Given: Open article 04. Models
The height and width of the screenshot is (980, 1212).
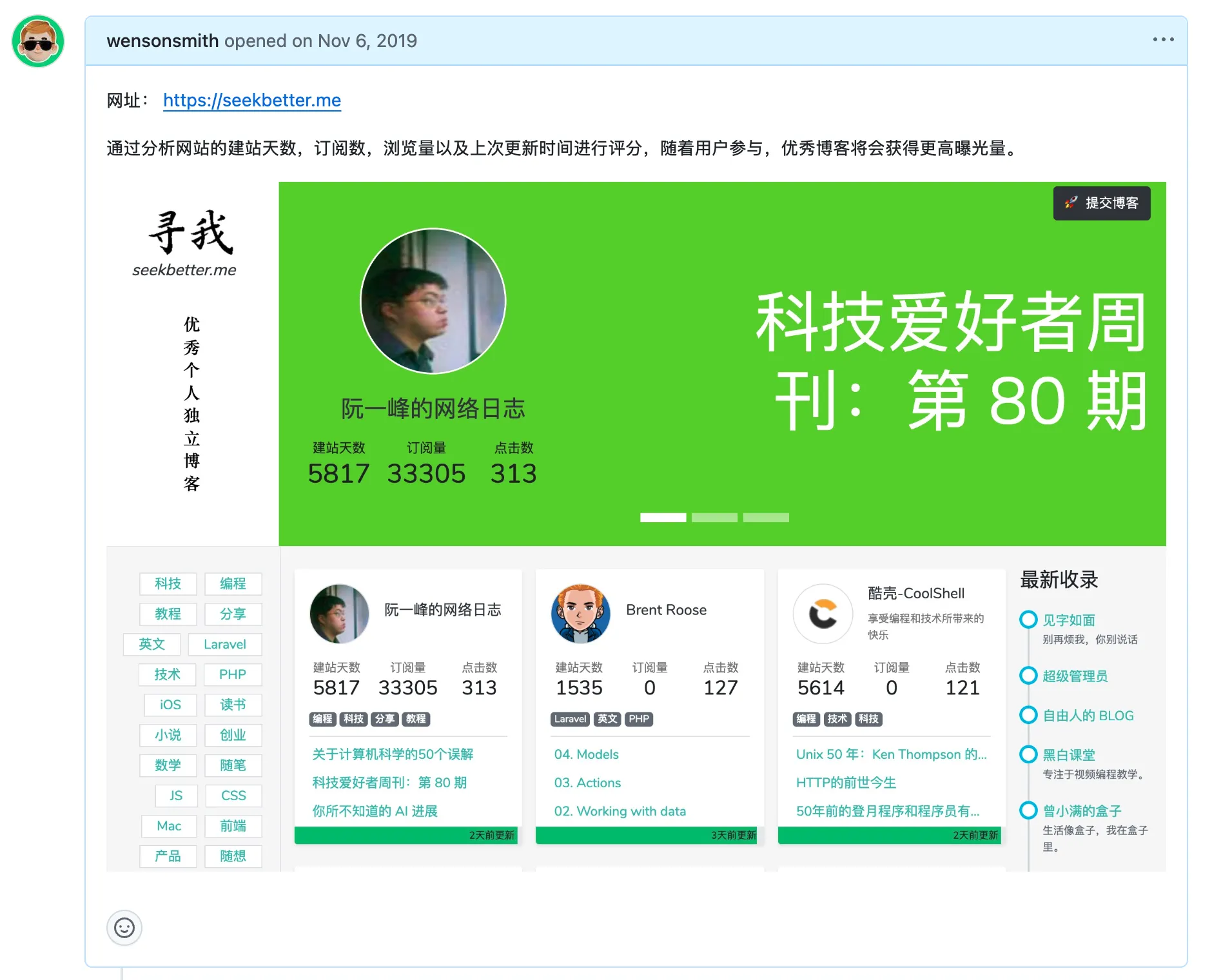Looking at the screenshot, I should [x=586, y=754].
